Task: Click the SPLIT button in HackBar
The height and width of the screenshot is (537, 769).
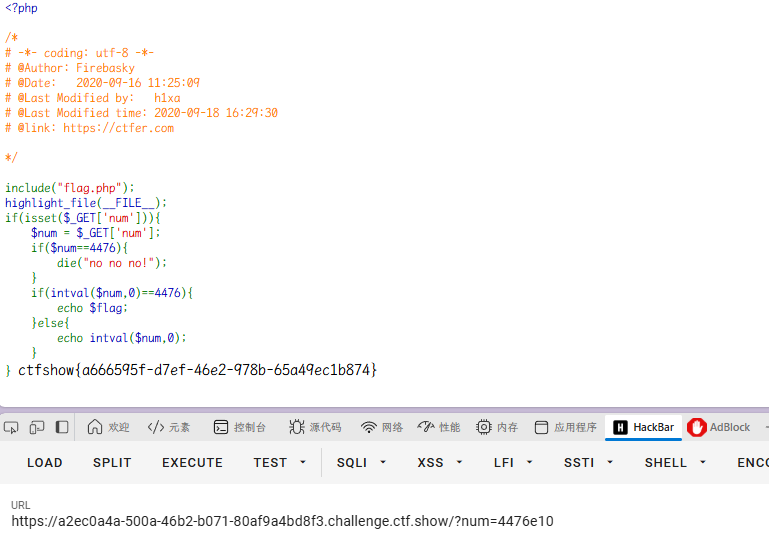Action: coord(112,462)
